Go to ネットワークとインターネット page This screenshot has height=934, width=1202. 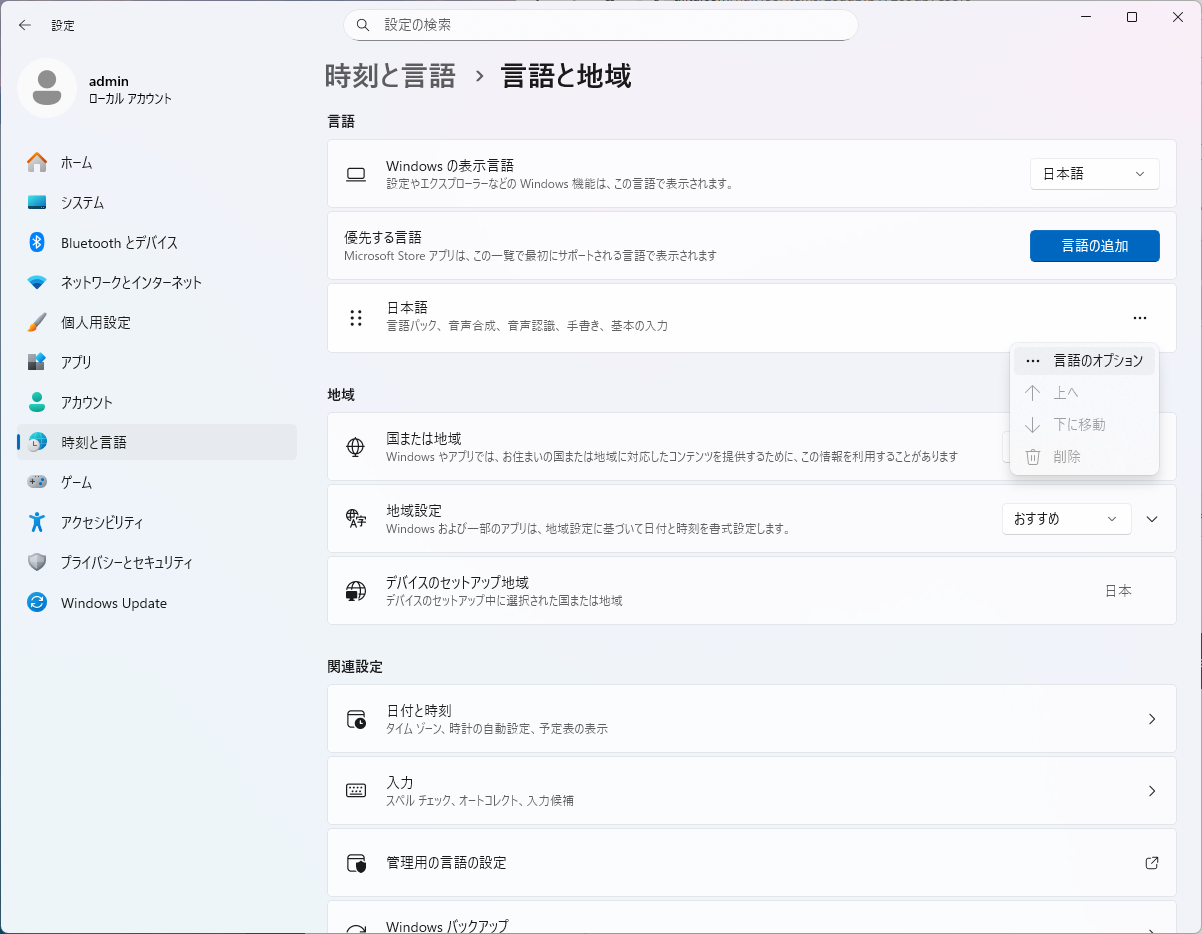point(130,282)
